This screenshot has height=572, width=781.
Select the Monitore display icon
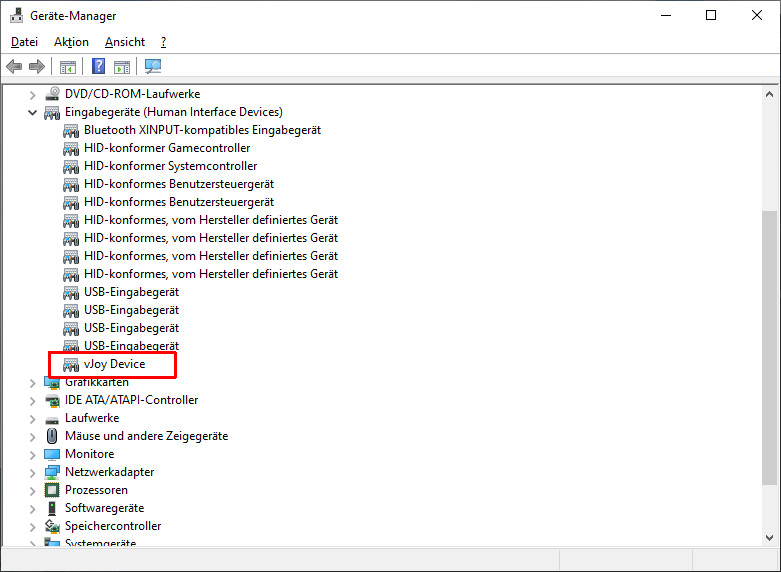(x=52, y=454)
